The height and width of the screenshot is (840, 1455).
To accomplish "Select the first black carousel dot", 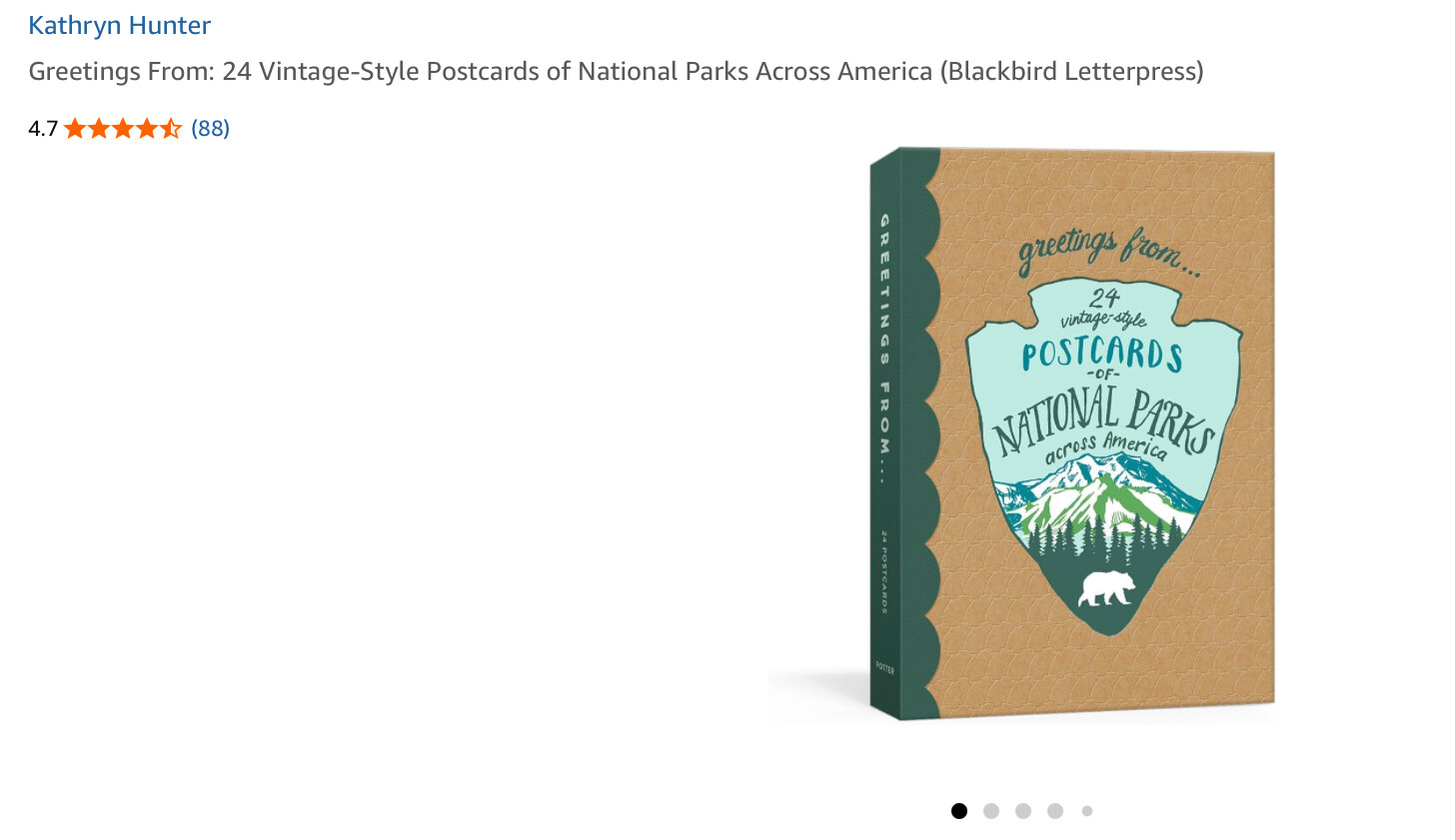I will [959, 811].
